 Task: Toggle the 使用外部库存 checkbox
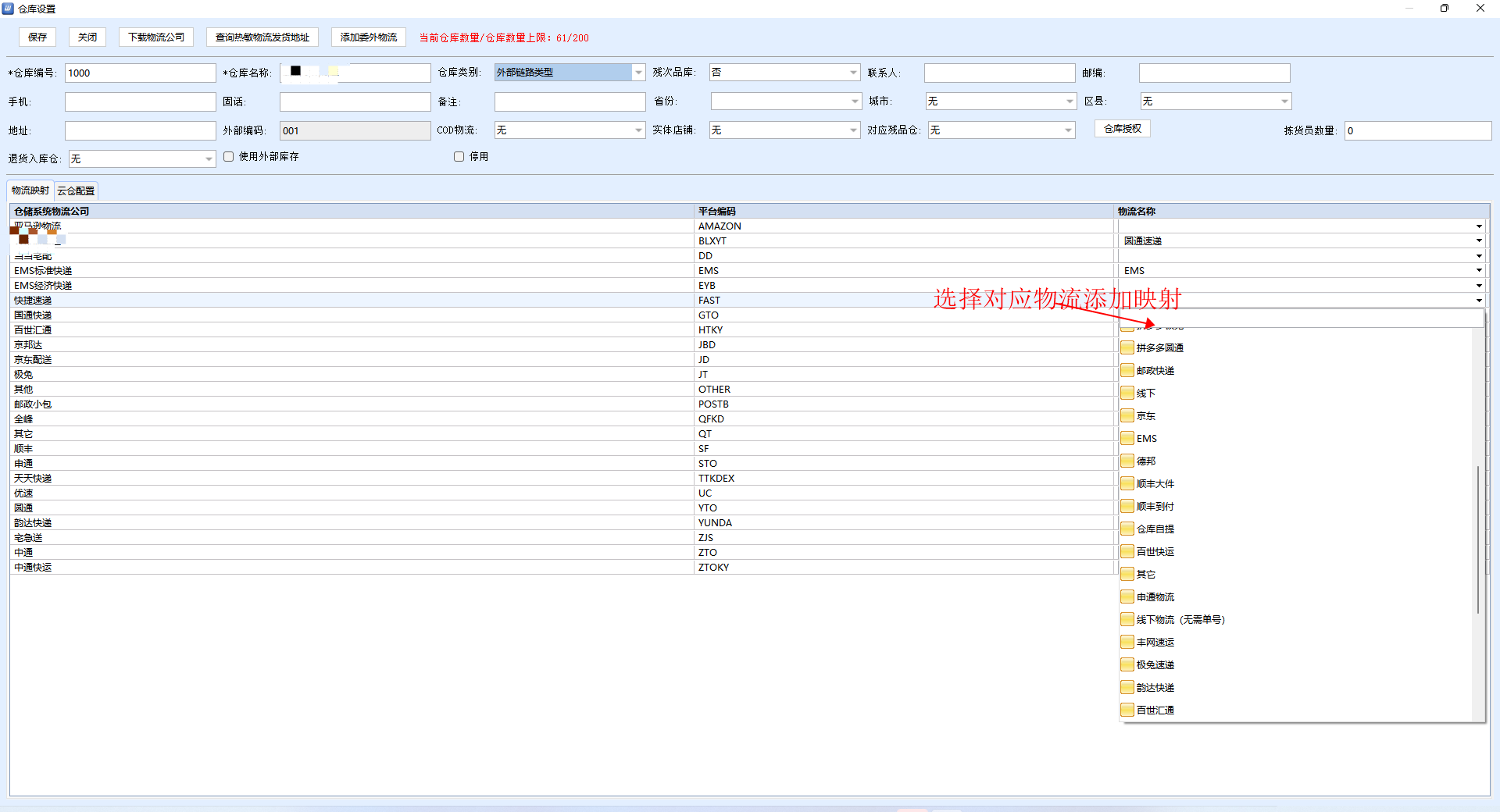click(229, 156)
